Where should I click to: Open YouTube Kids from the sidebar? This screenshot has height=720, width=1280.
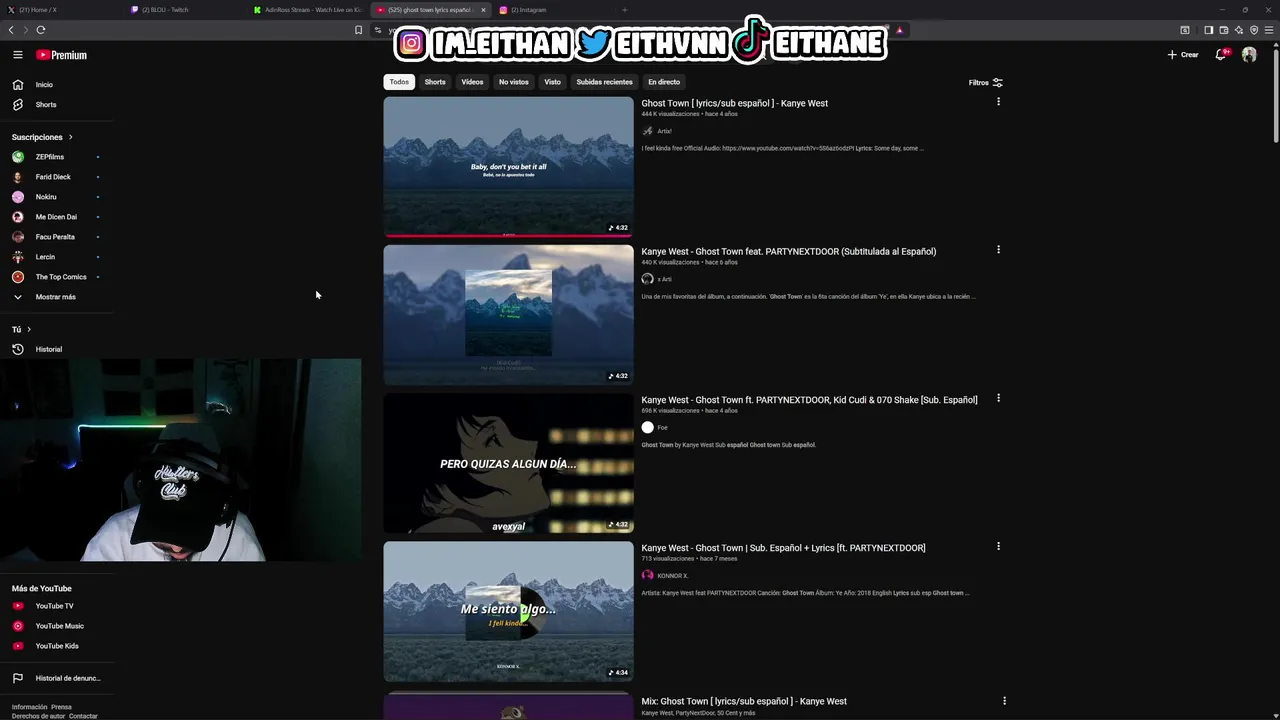pyautogui.click(x=57, y=646)
